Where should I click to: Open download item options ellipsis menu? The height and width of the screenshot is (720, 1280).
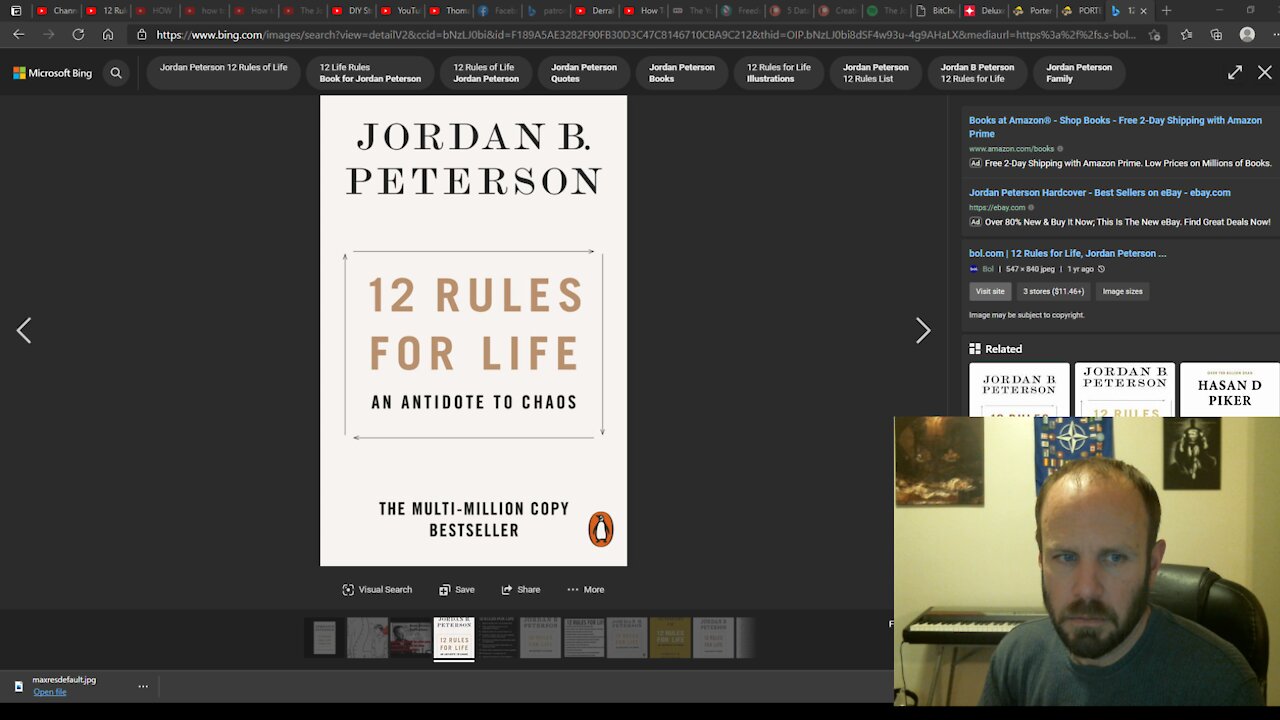tap(143, 686)
